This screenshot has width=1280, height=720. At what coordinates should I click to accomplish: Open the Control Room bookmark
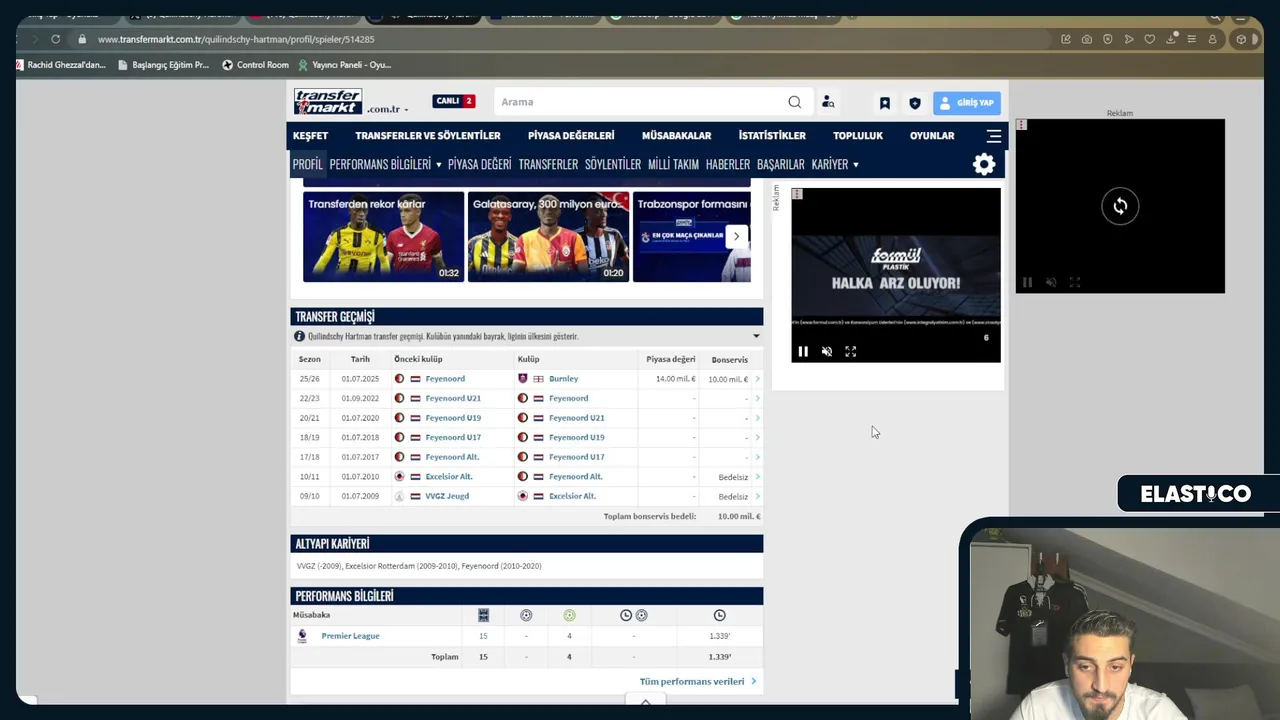click(255, 65)
